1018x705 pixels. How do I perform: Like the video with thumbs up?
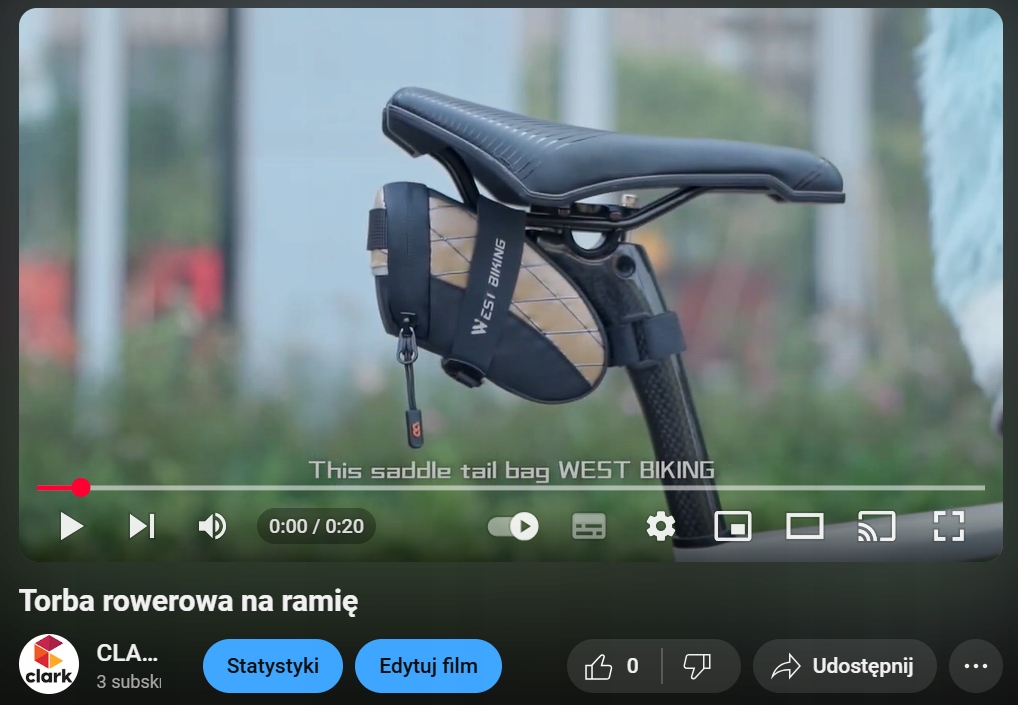[x=613, y=666]
